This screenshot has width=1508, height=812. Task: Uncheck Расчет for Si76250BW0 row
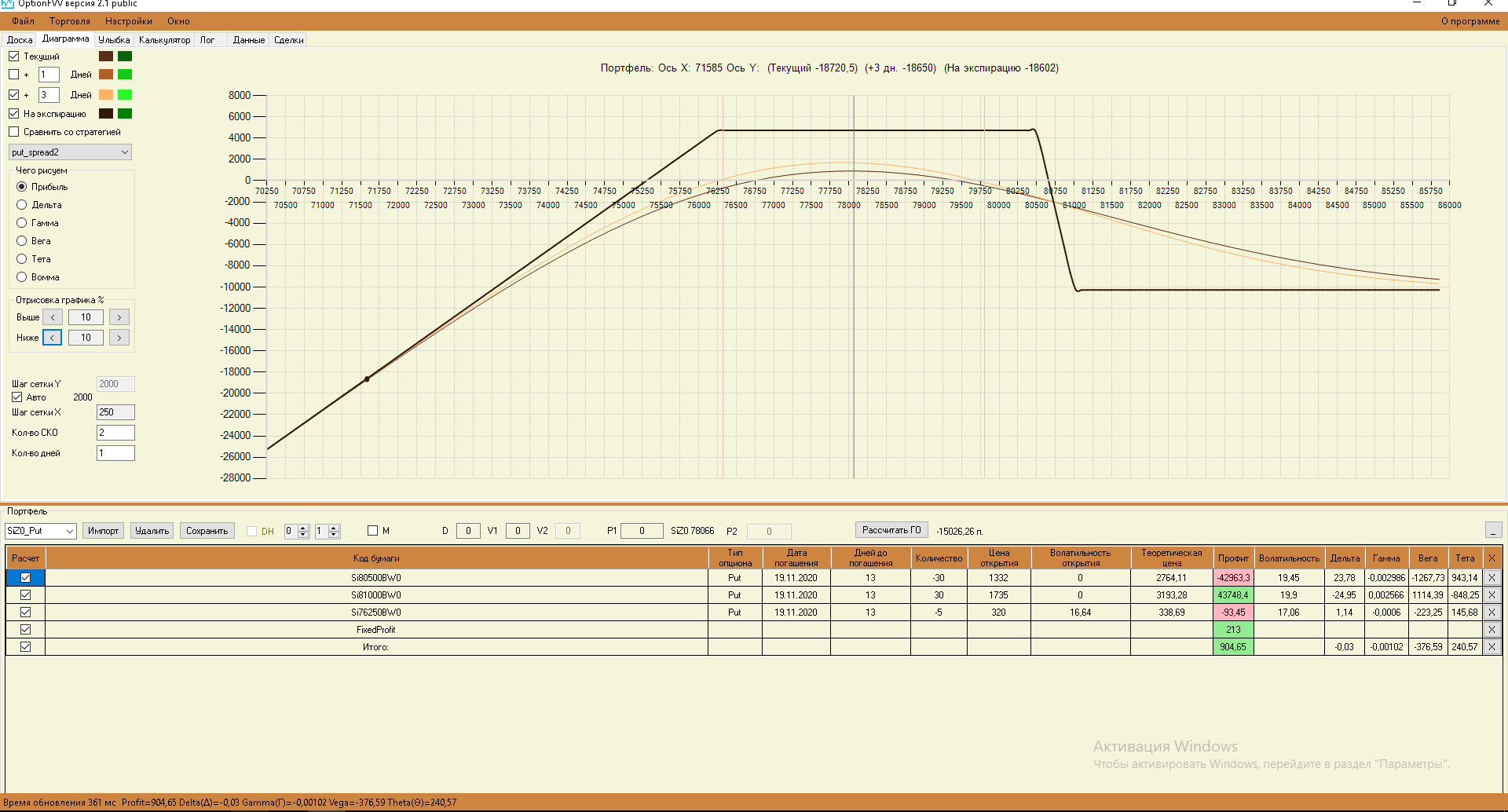click(x=25, y=613)
